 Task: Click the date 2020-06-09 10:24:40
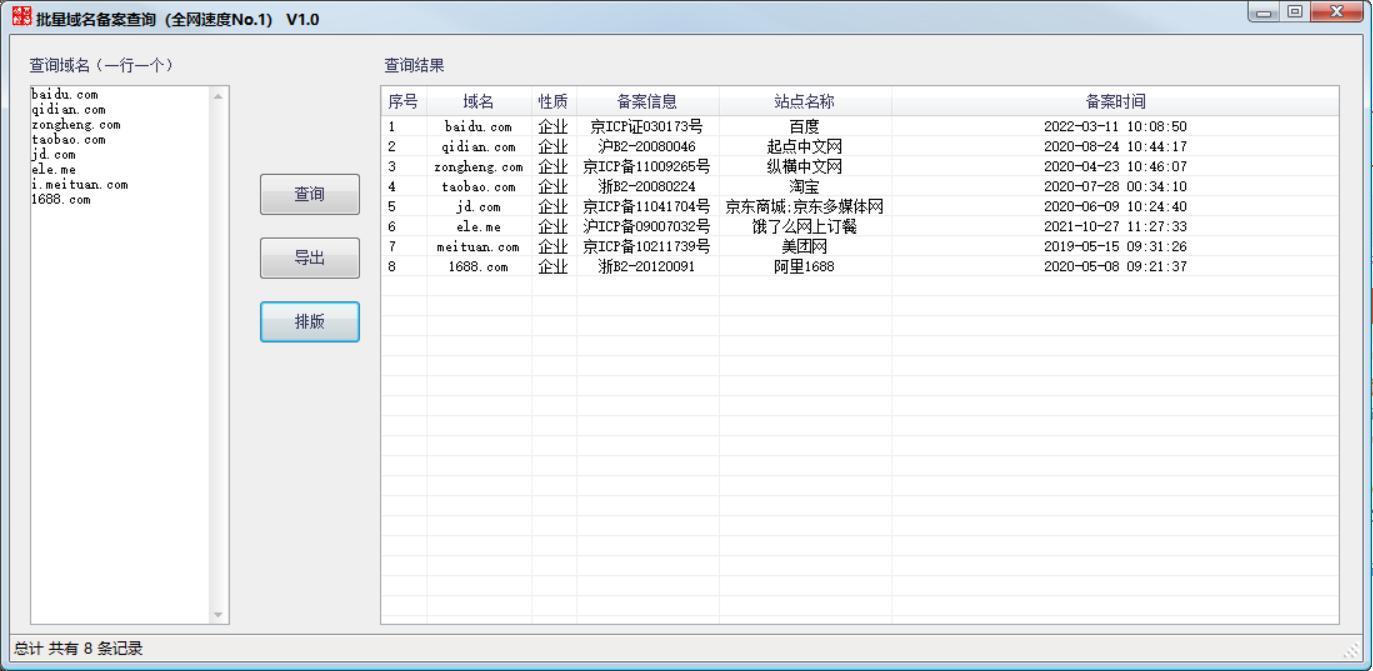(1115, 207)
